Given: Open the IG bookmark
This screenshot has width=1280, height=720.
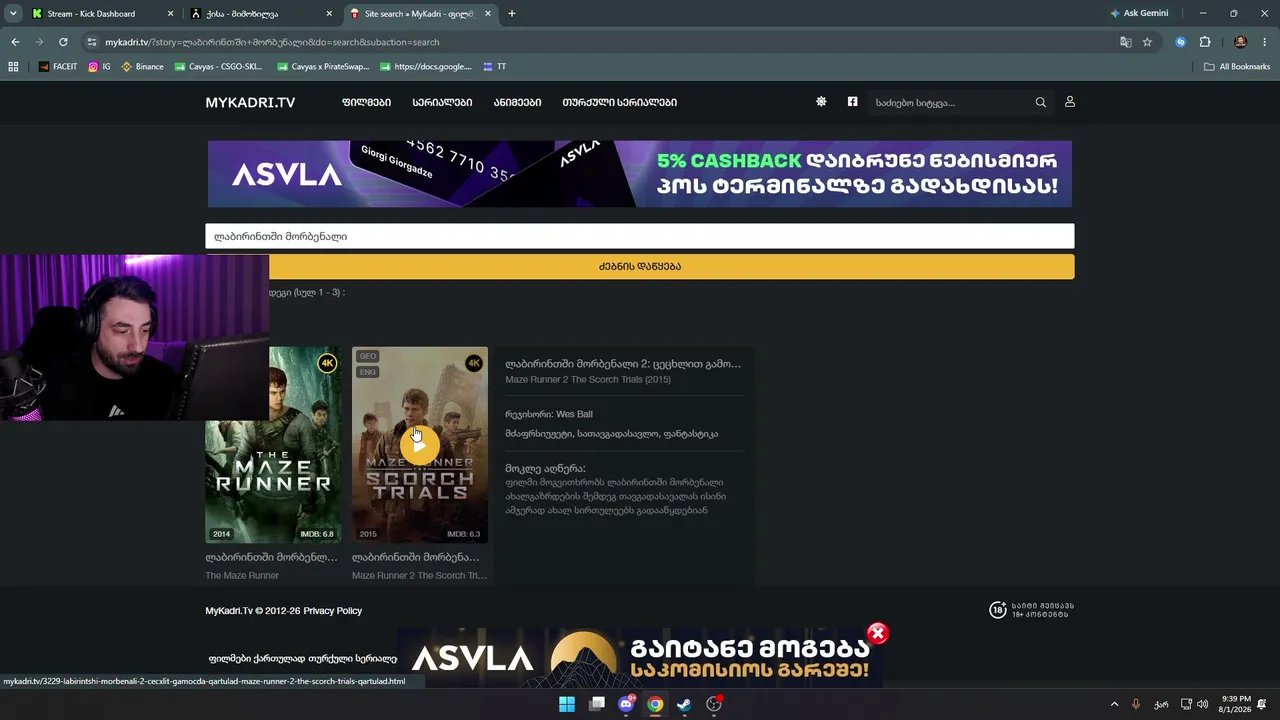Looking at the screenshot, I should point(99,67).
